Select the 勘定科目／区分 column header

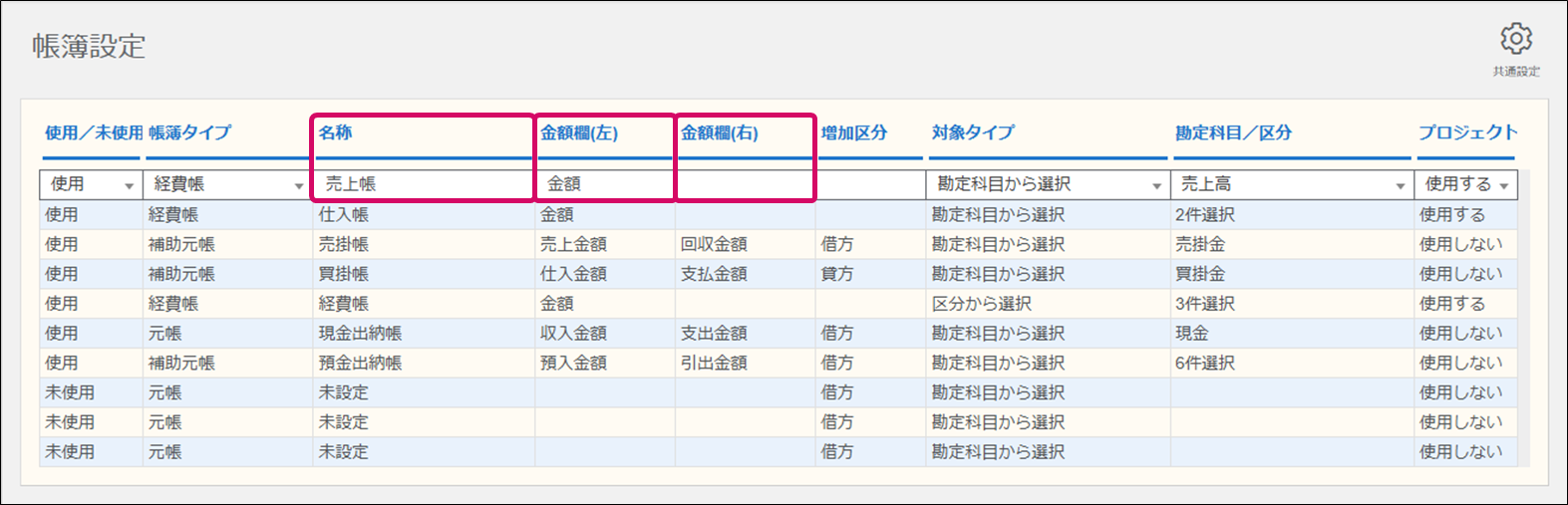(x=1232, y=132)
